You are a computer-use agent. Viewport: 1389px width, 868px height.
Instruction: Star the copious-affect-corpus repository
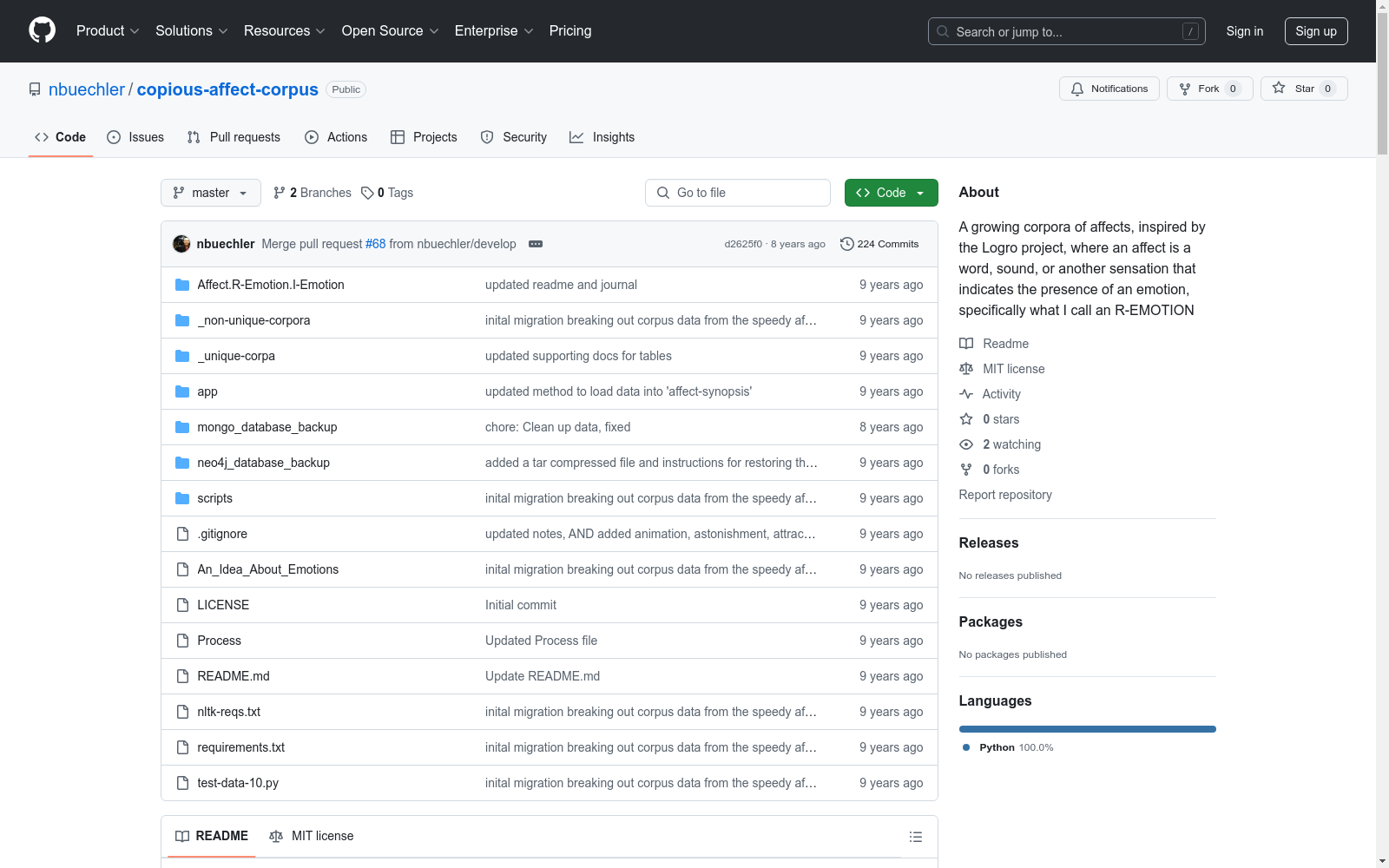(1304, 89)
